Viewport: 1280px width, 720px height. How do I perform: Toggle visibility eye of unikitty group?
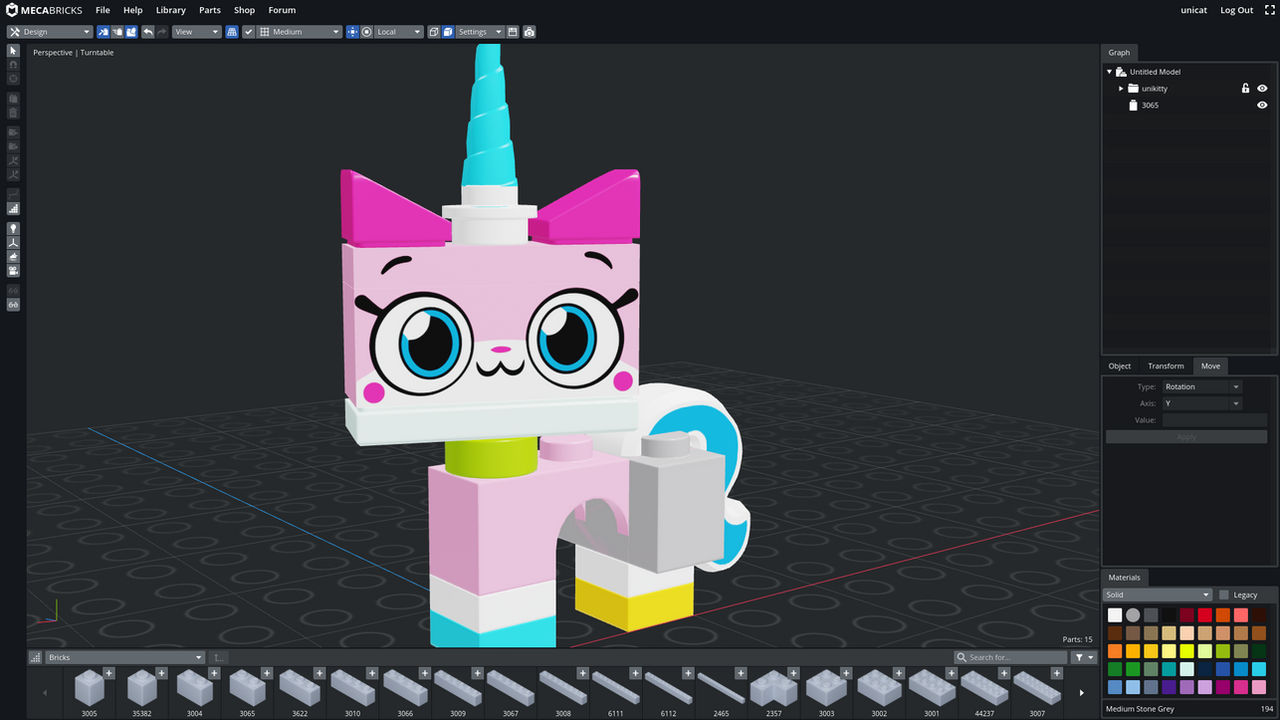(1262, 88)
